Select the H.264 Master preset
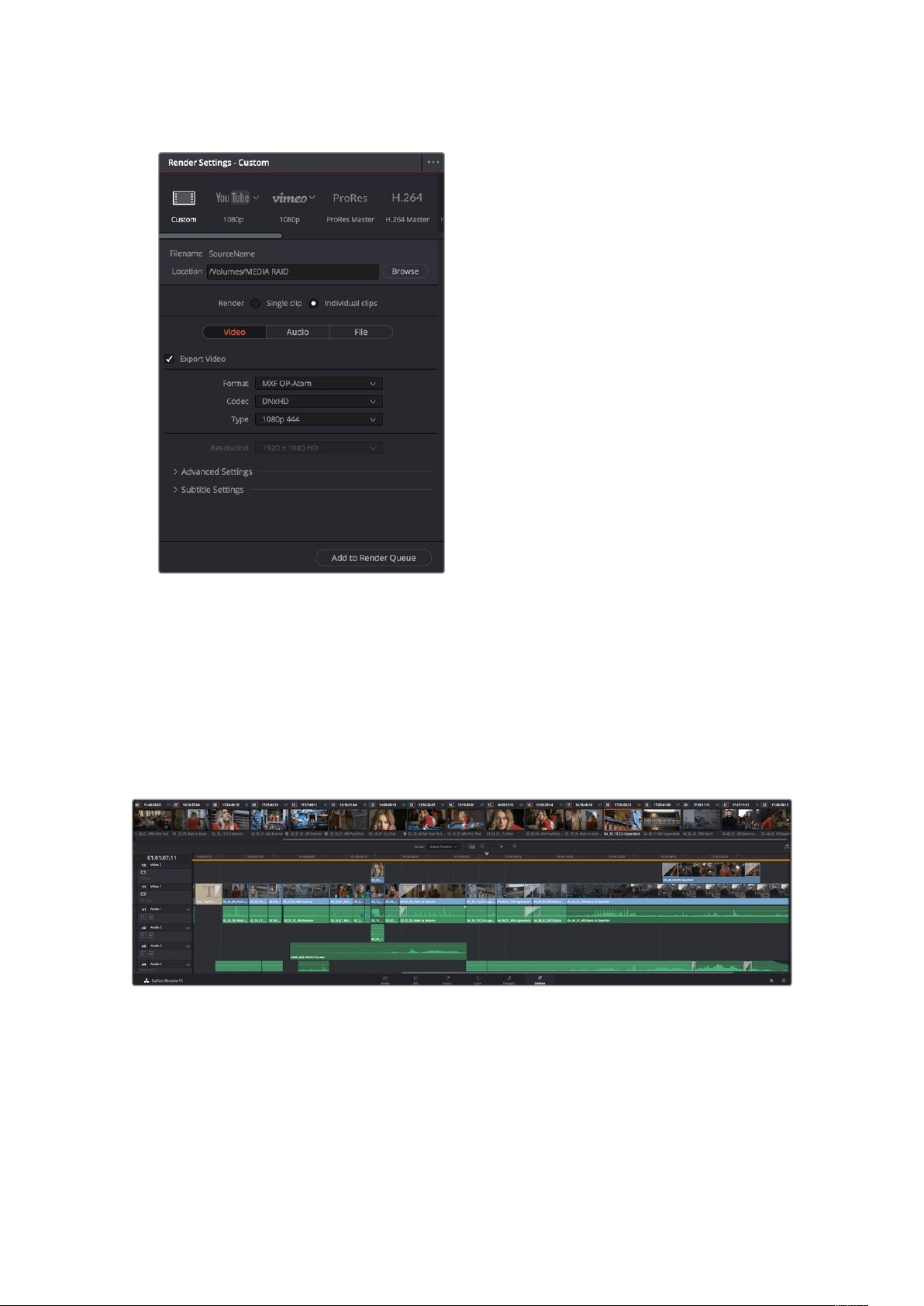The width and height of the screenshot is (924, 1306). [407, 207]
